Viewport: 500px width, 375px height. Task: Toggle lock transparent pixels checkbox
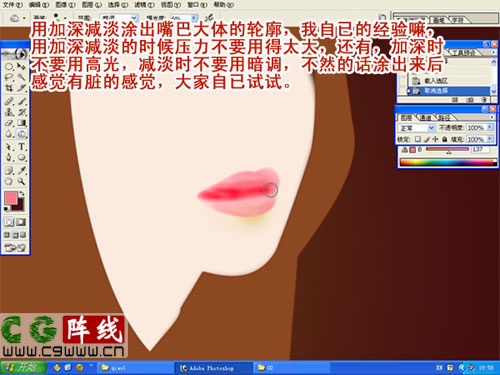pyautogui.click(x=418, y=139)
